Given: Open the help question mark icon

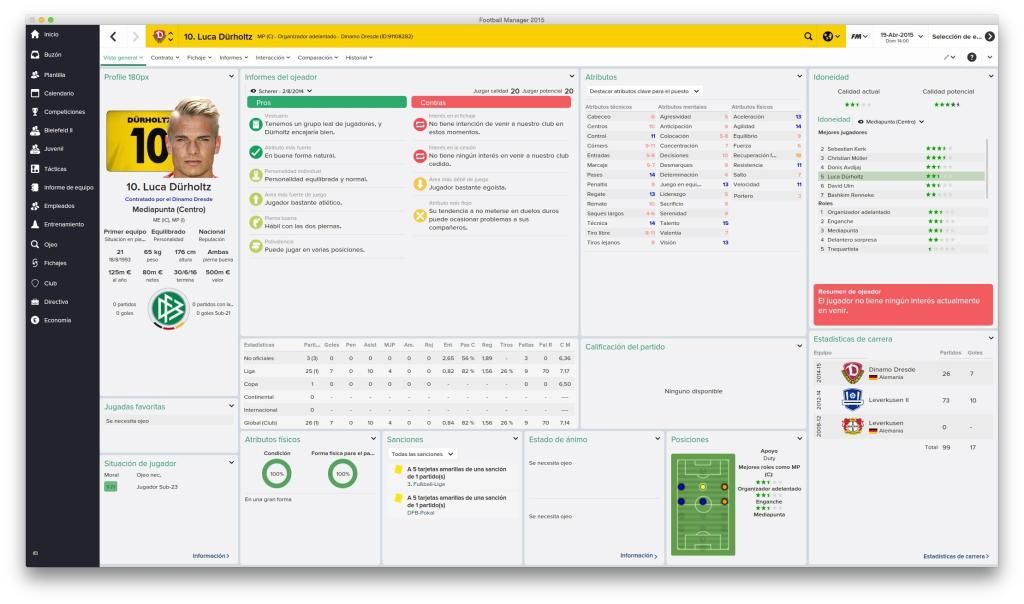Looking at the screenshot, I should click(972, 57).
